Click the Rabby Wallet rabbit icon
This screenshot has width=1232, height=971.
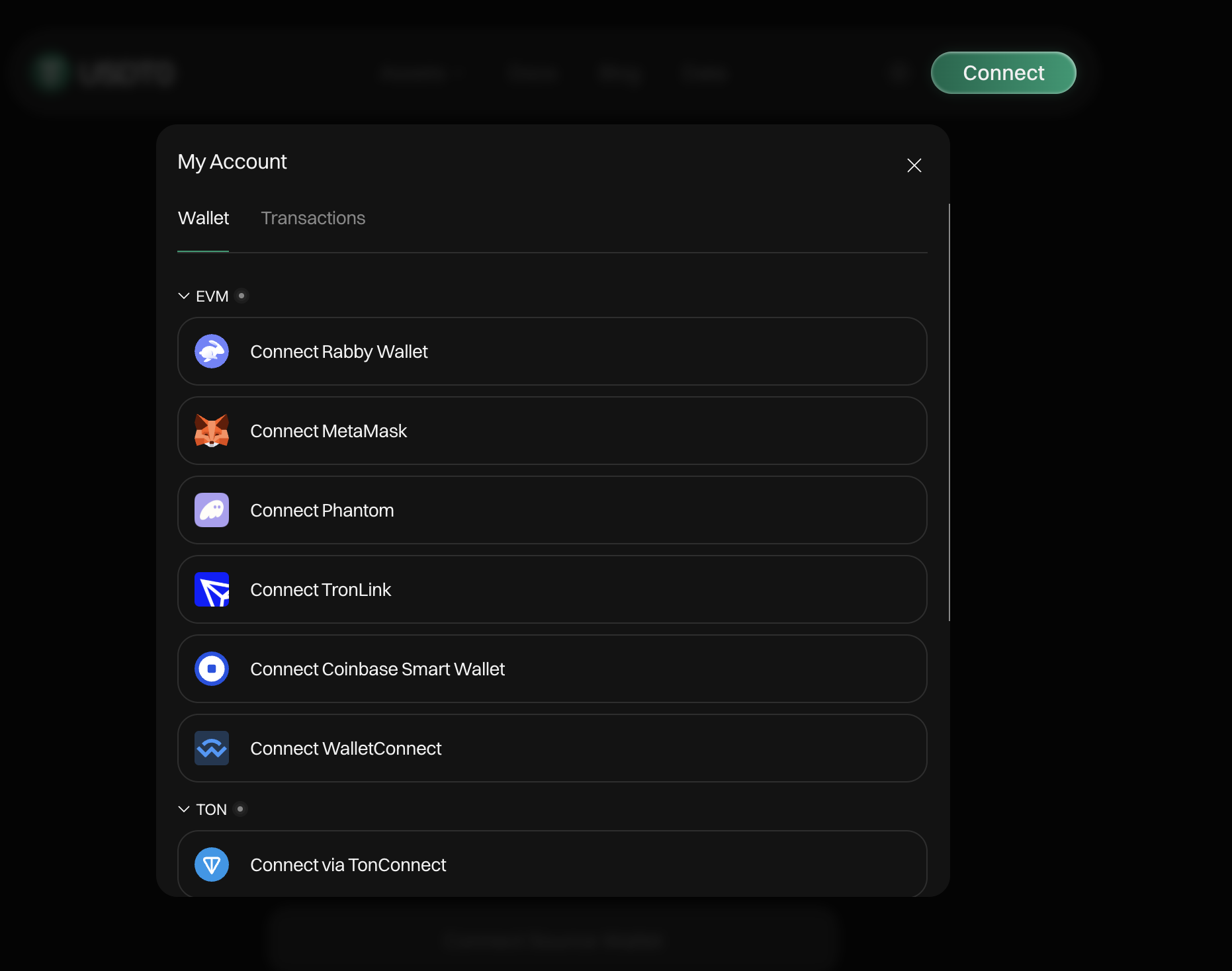pos(212,351)
